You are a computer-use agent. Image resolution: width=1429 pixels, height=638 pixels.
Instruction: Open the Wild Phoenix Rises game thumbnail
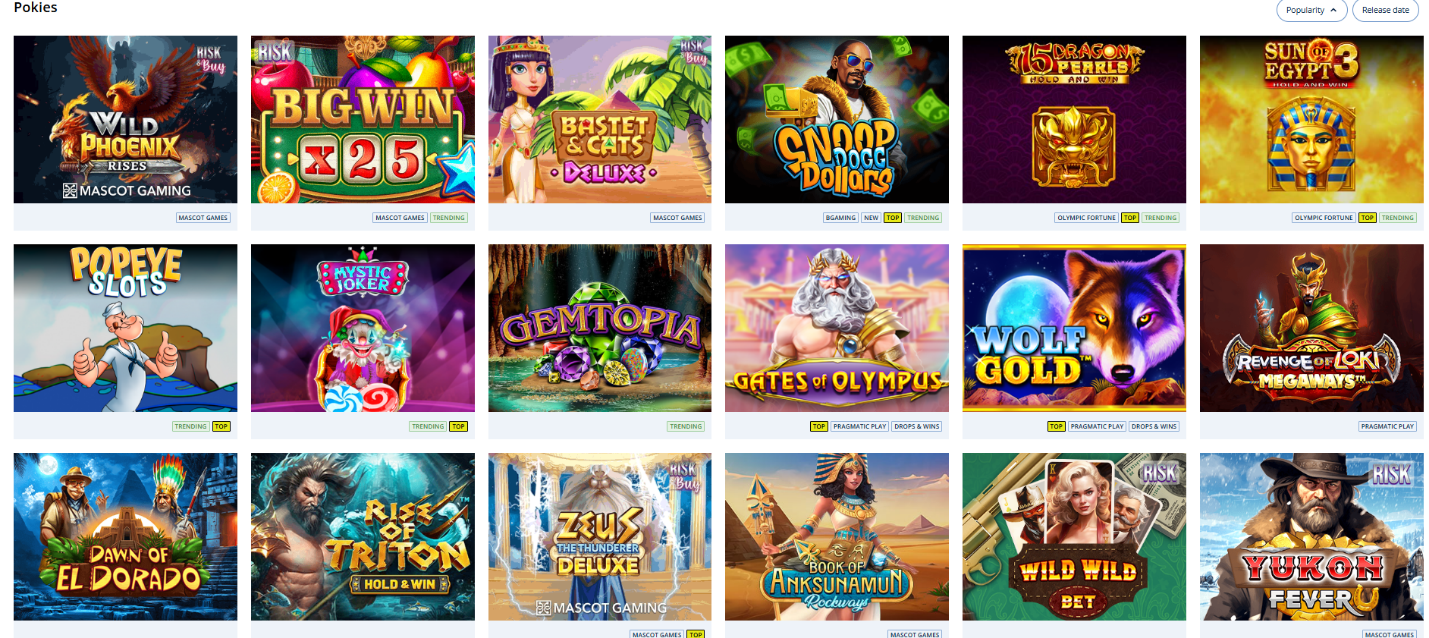click(125, 120)
